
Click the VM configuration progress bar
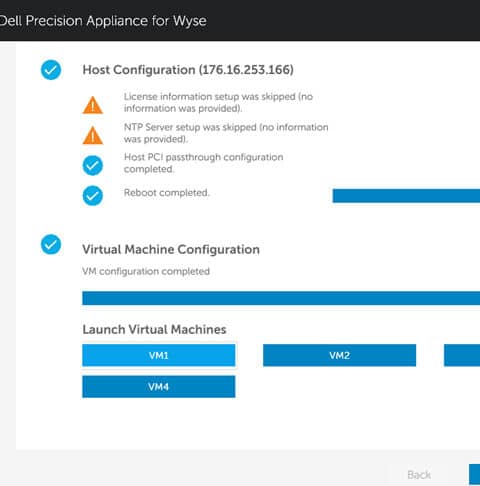[x=281, y=298]
